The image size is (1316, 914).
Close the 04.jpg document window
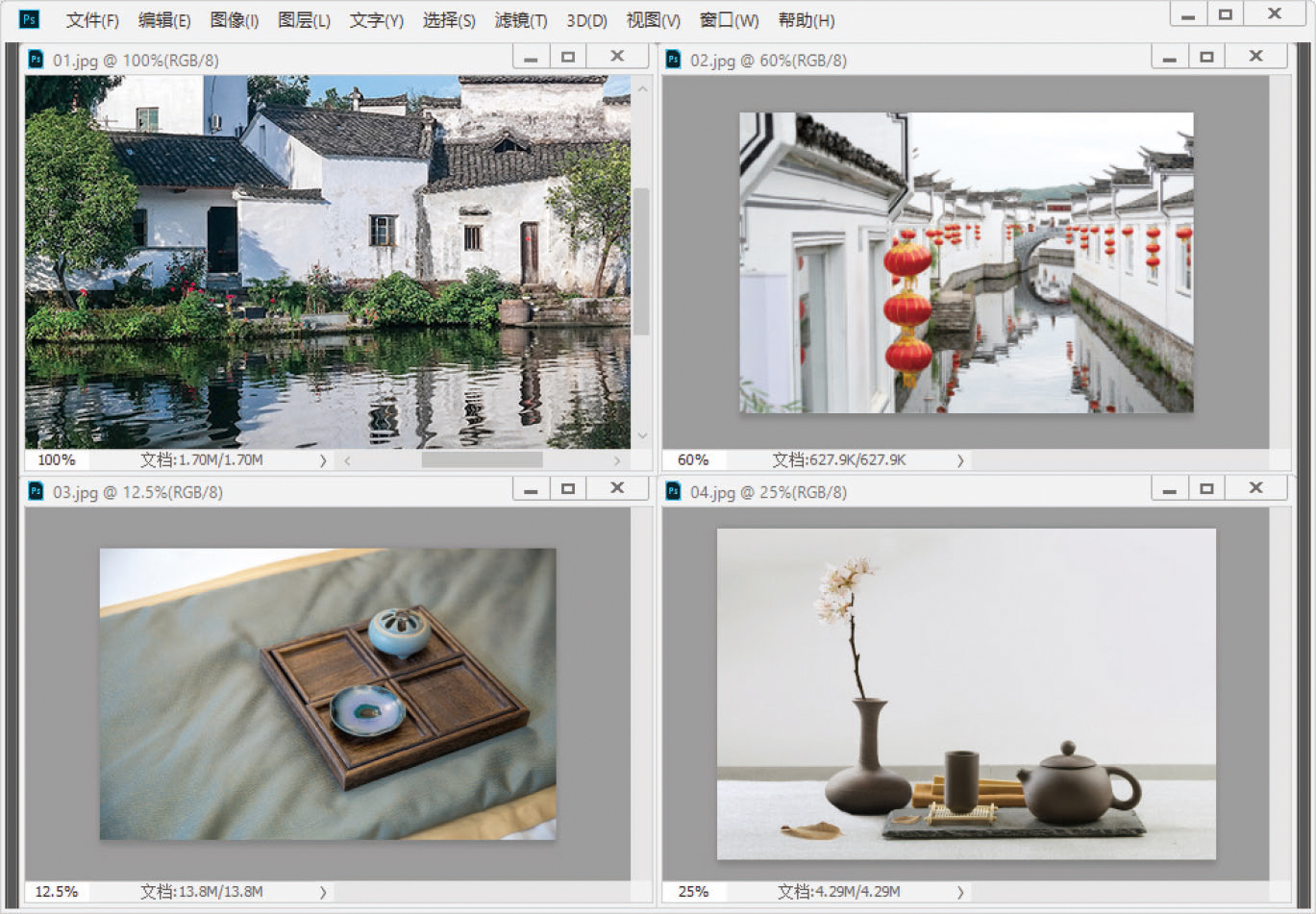pyautogui.click(x=1255, y=488)
